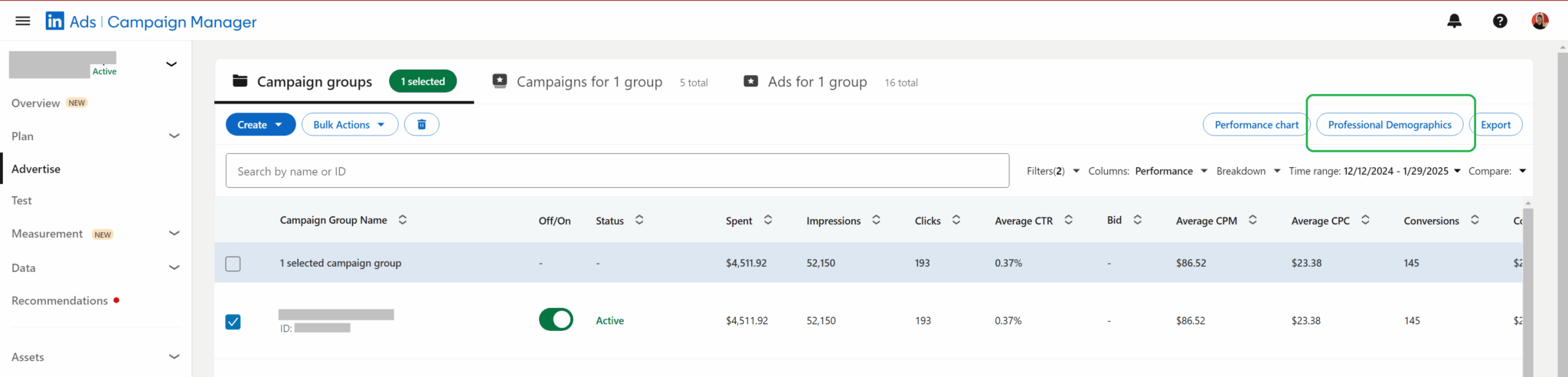1568x377 pixels.
Task: Switch to Ads for 1 group tab
Action: click(818, 81)
